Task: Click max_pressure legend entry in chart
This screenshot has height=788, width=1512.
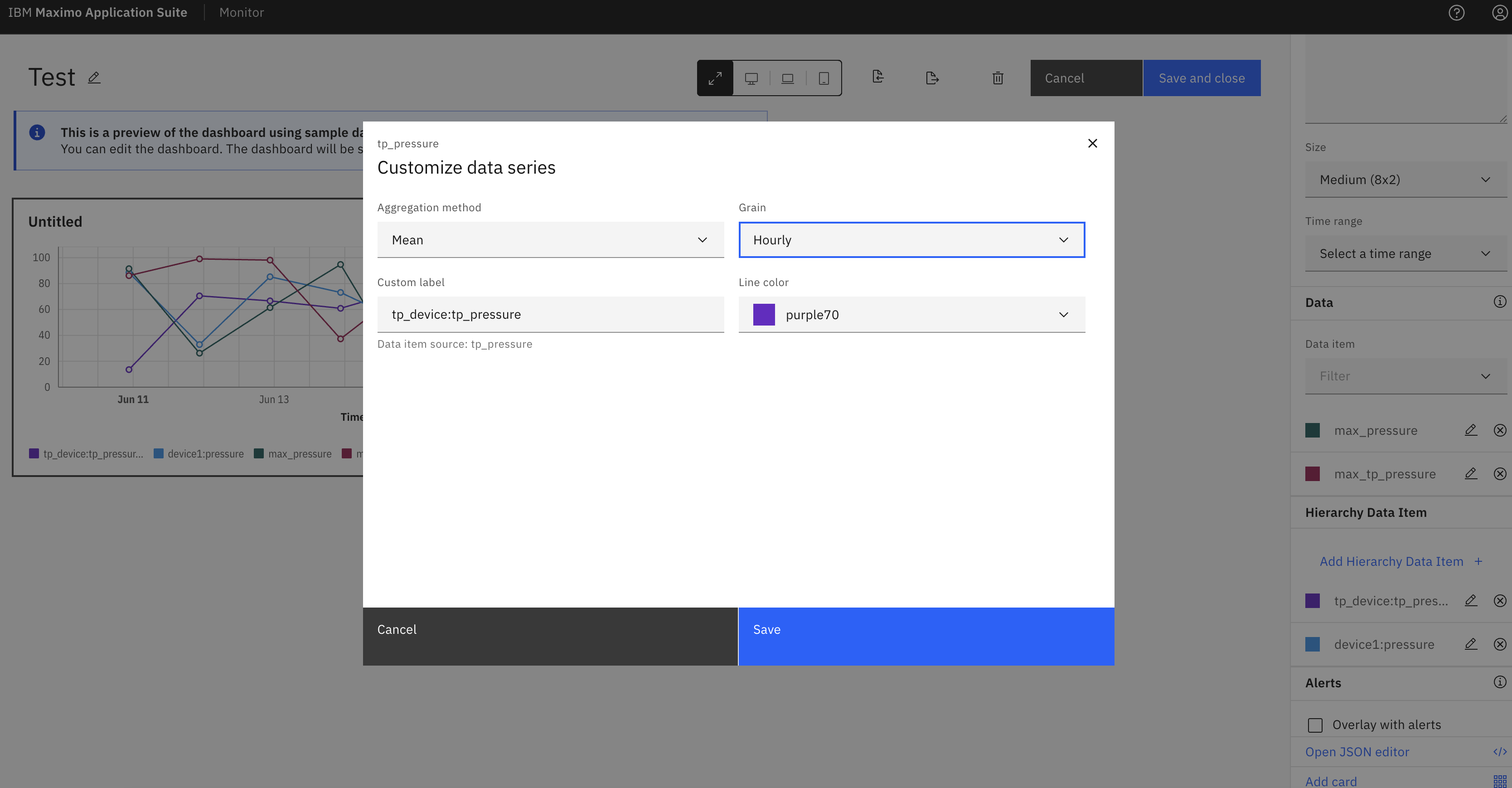Action: (x=292, y=454)
